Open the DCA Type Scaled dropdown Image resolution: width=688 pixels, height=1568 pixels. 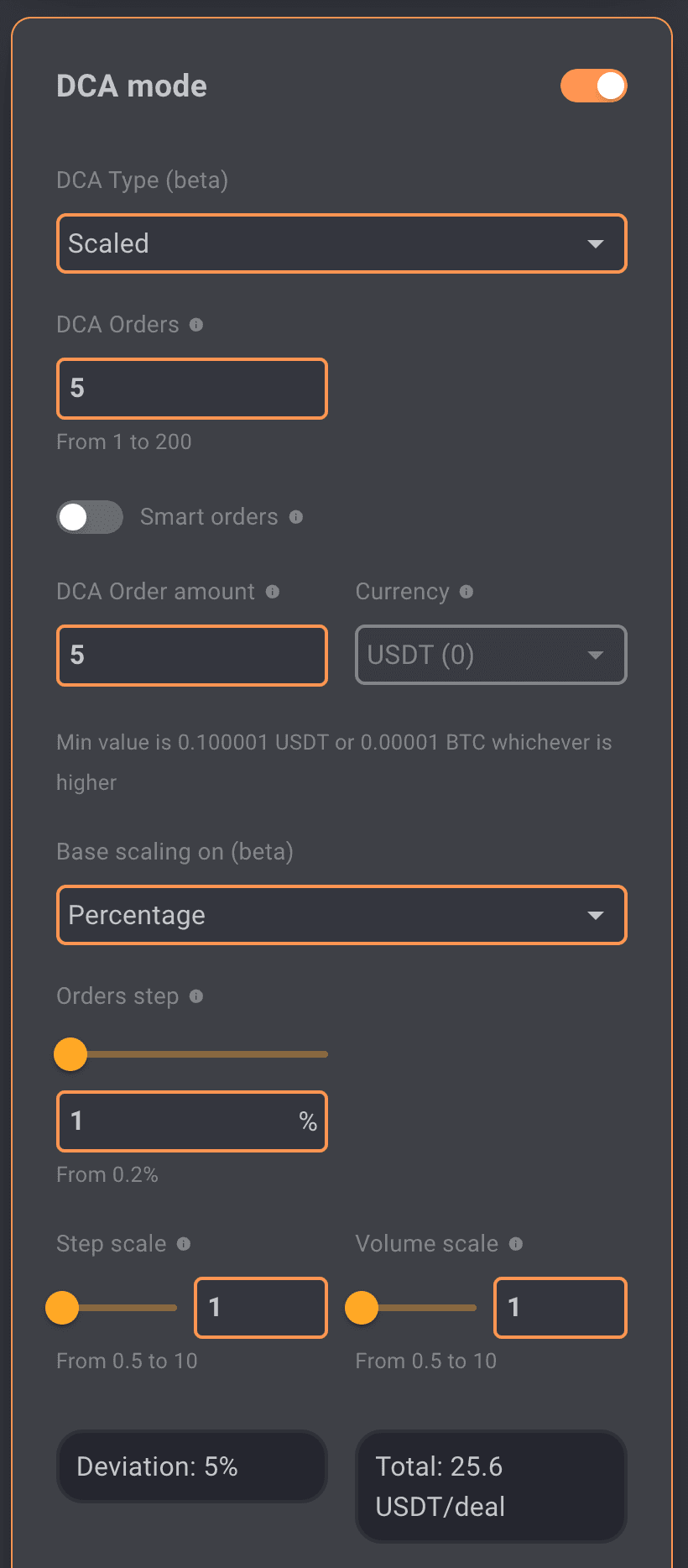(341, 243)
